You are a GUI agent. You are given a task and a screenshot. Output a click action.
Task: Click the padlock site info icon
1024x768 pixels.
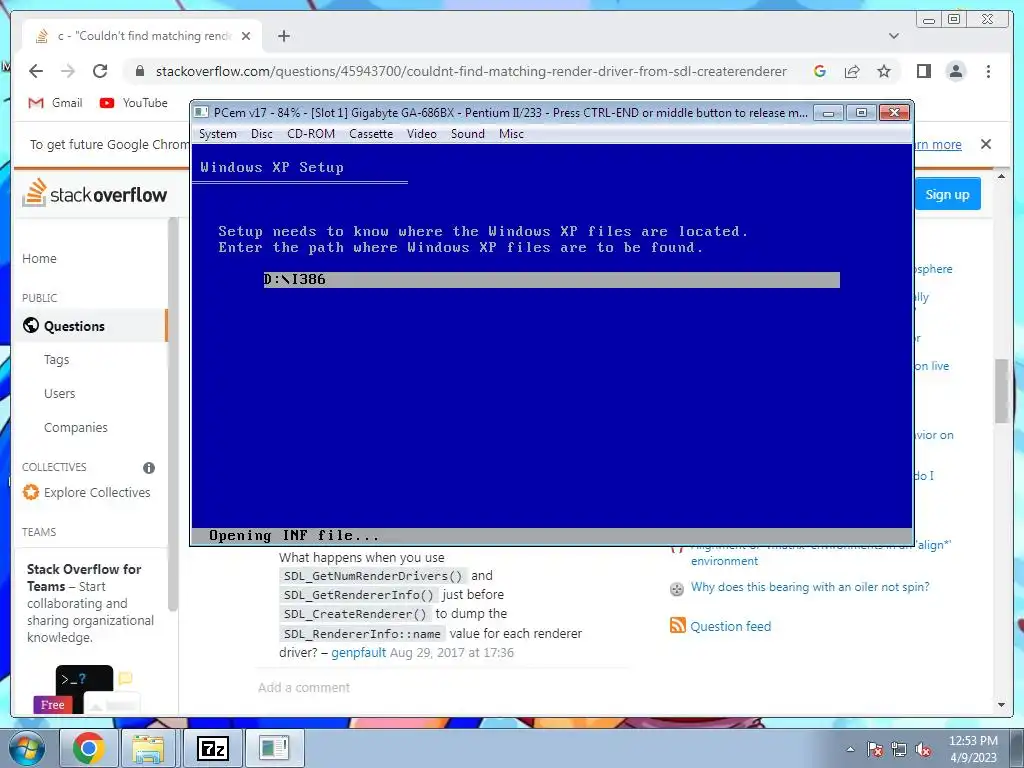pos(139,71)
